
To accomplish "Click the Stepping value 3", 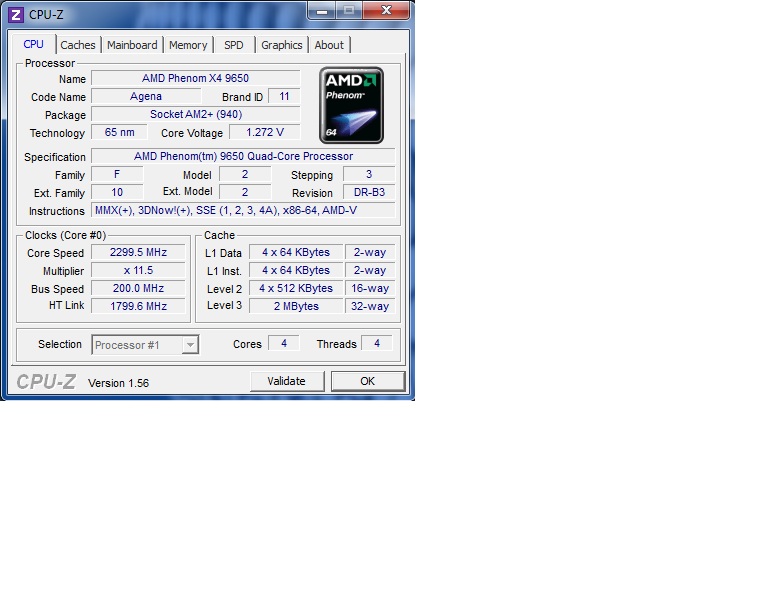I will pos(369,174).
